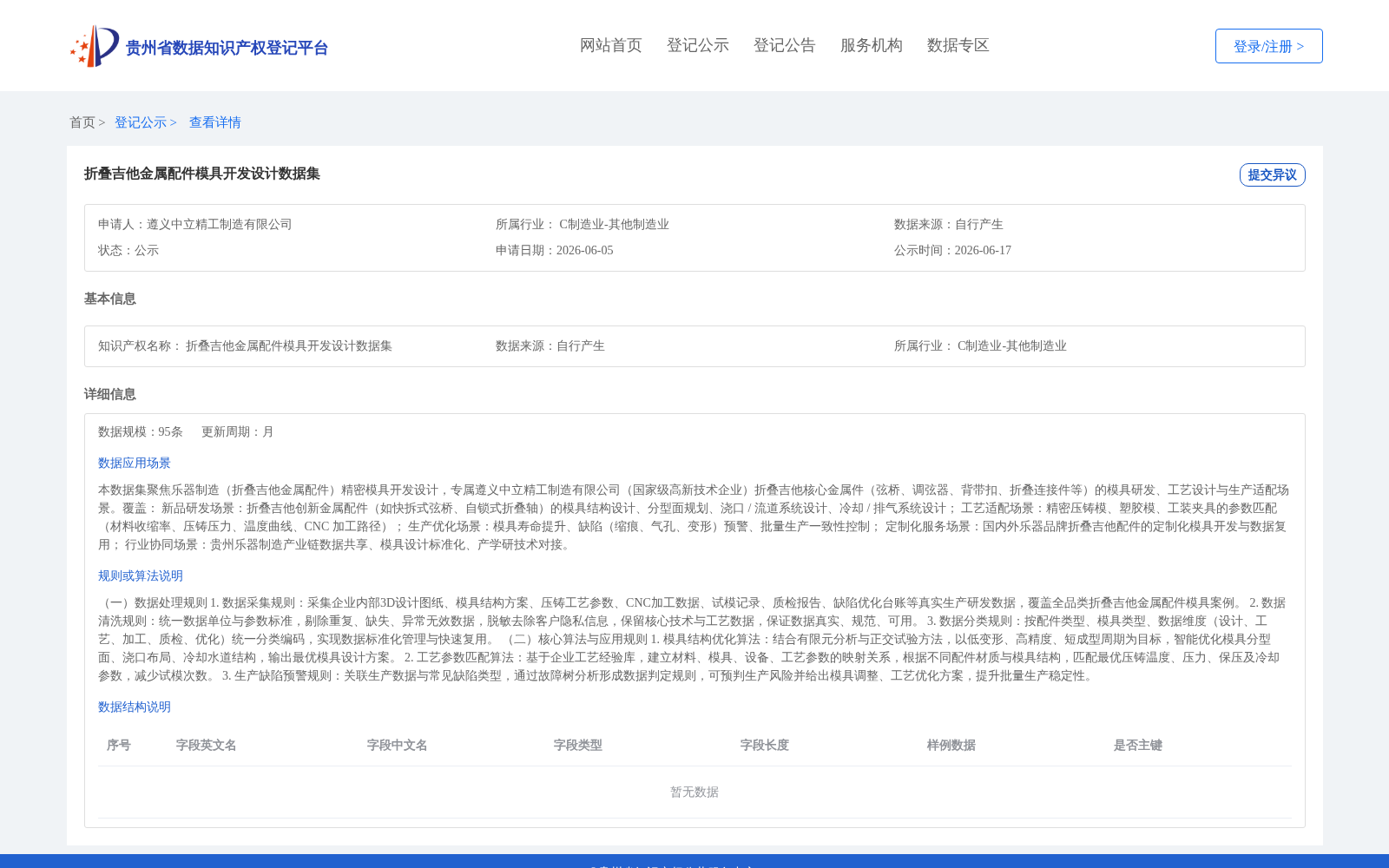Click the 暂无数据 empty table message

pos(694,792)
